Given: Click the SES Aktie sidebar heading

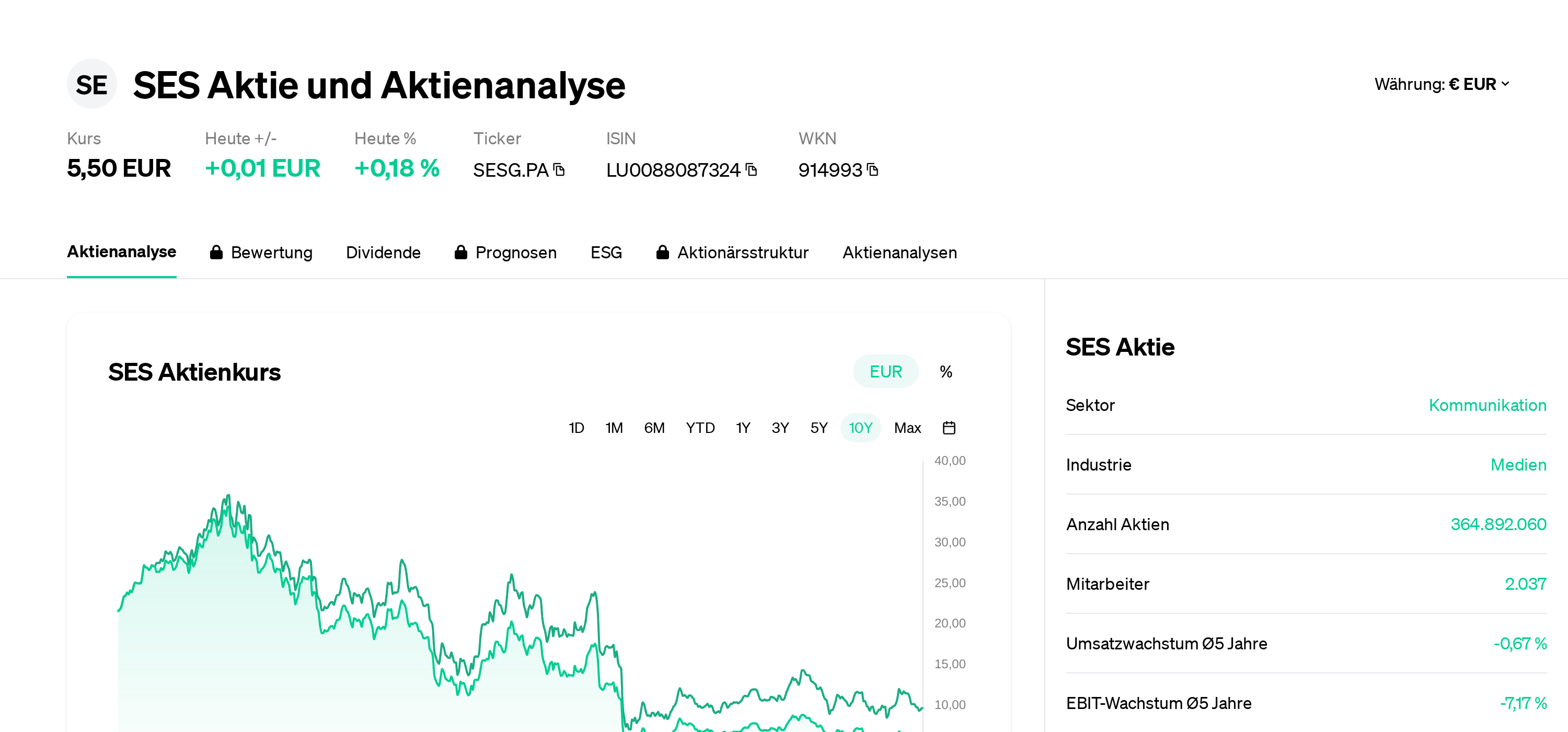Looking at the screenshot, I should [1120, 347].
